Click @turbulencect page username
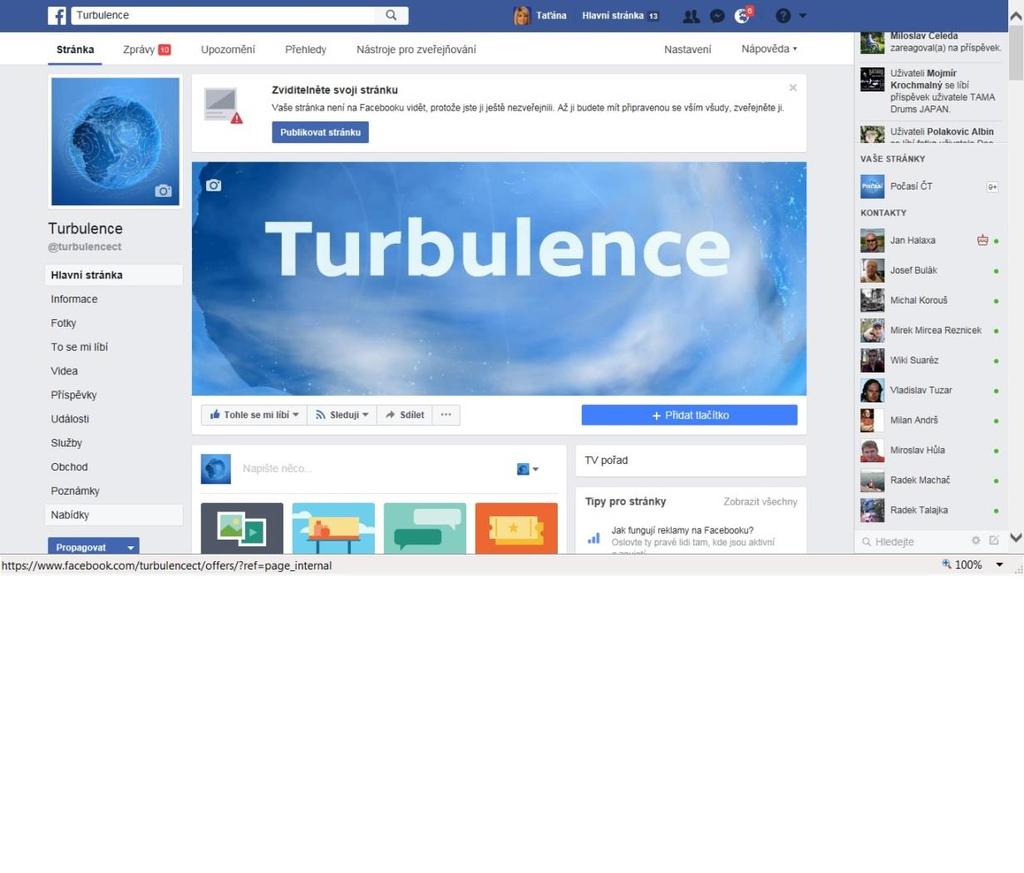Screen dimensions: 1024x873 click(x=84, y=247)
